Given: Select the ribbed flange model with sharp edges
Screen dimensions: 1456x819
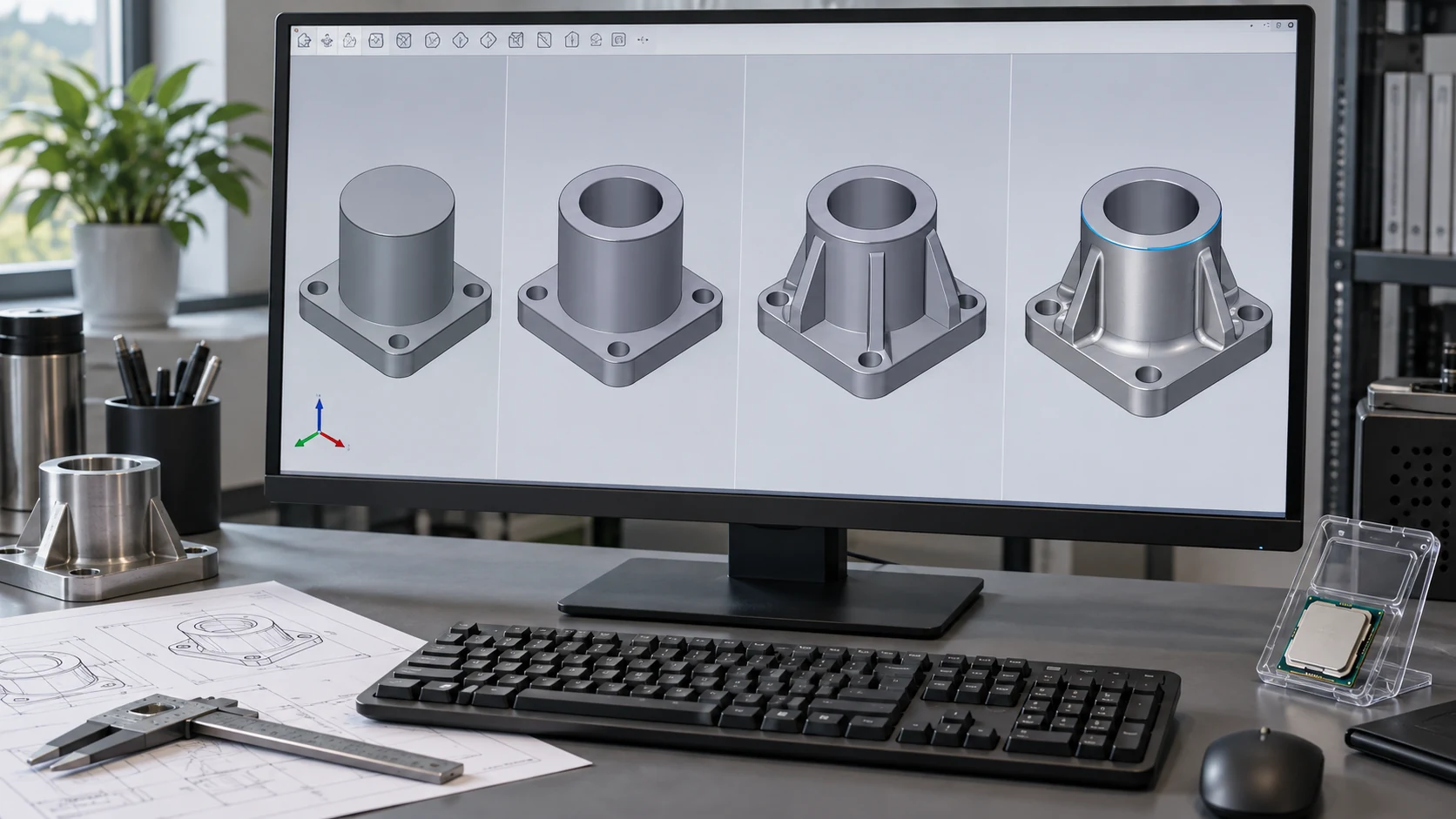Looking at the screenshot, I should coord(872,283).
